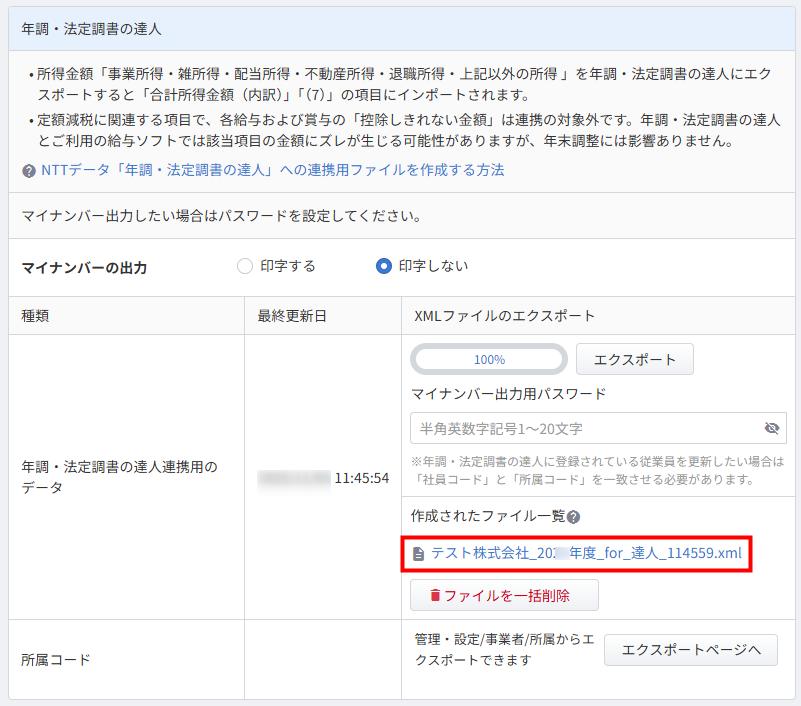This screenshot has width=801, height=706.
Task: Select the 印字しない radio button
Action: coord(383,266)
